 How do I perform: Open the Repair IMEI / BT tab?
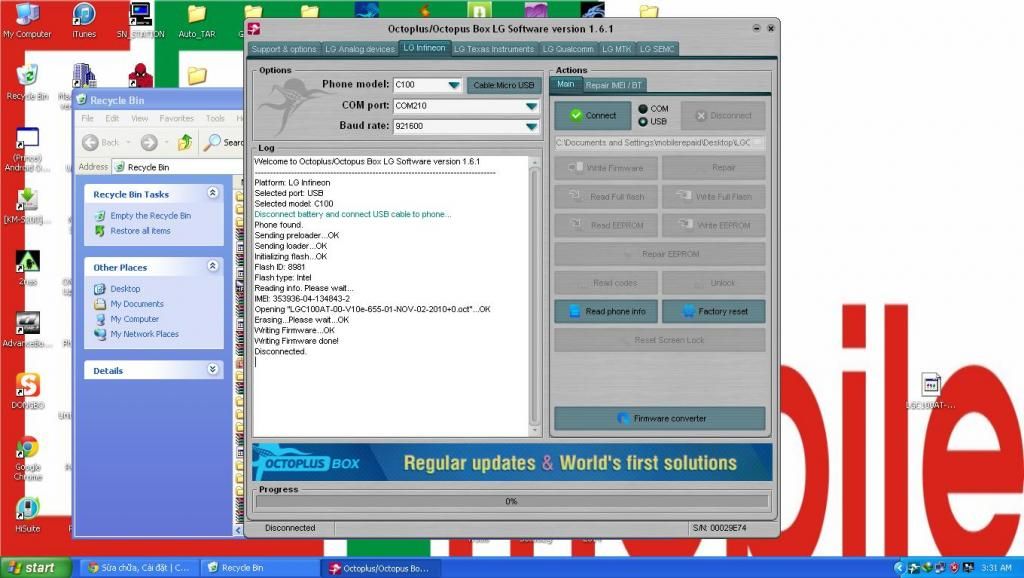click(x=613, y=85)
